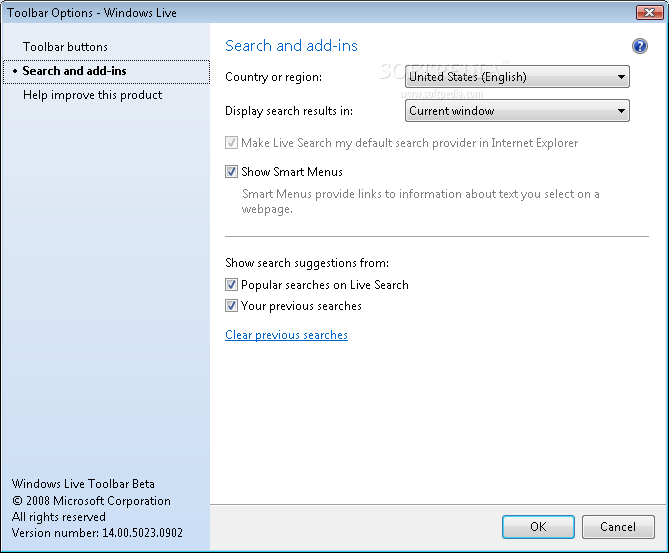Select Search and add-ins in sidebar
The height and width of the screenshot is (553, 669).
pyautogui.click(x=106, y=71)
